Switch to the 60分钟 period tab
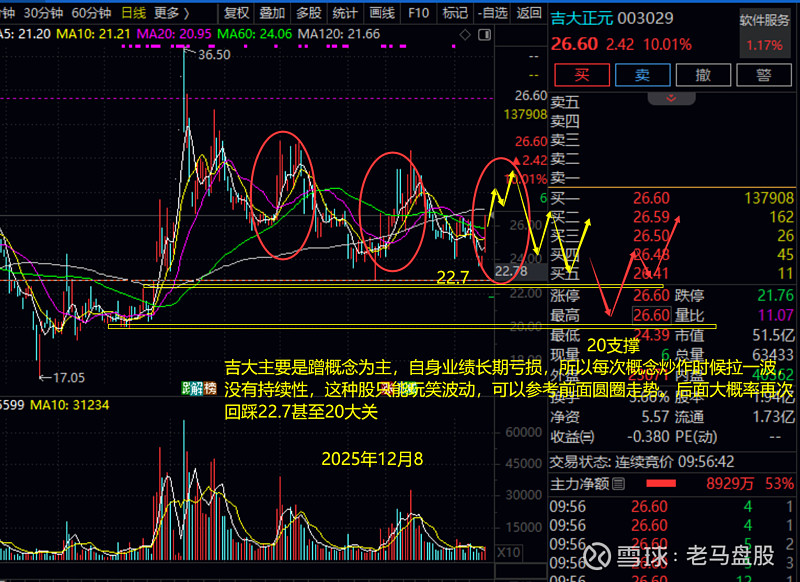This screenshot has height=582, width=800. (91, 13)
